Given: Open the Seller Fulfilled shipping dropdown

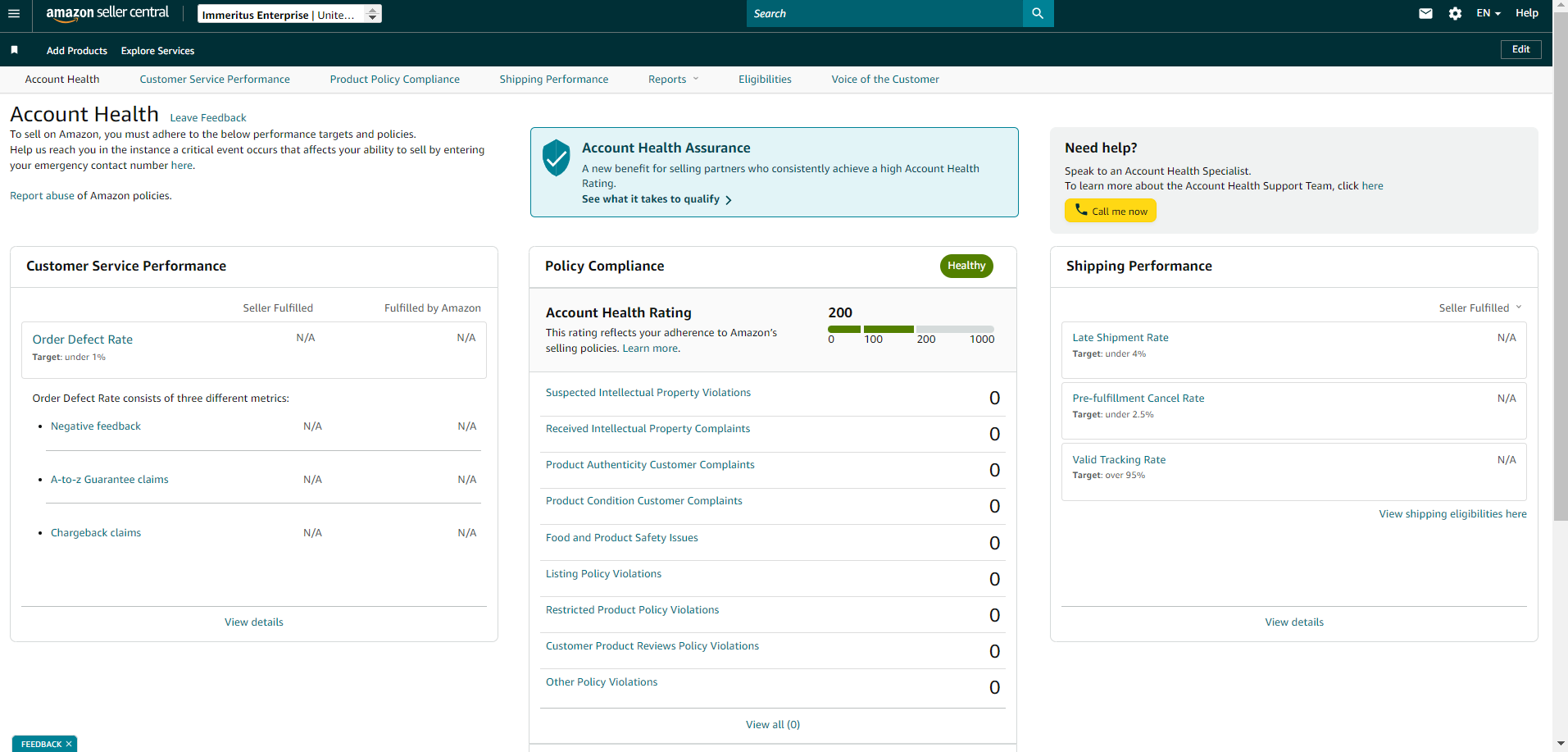Looking at the screenshot, I should point(1479,308).
